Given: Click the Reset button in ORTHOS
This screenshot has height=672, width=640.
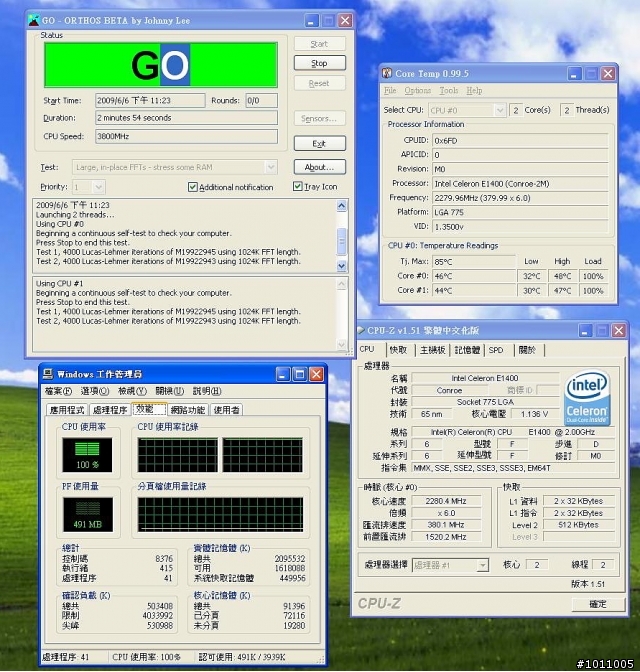Looking at the screenshot, I should pos(319,83).
